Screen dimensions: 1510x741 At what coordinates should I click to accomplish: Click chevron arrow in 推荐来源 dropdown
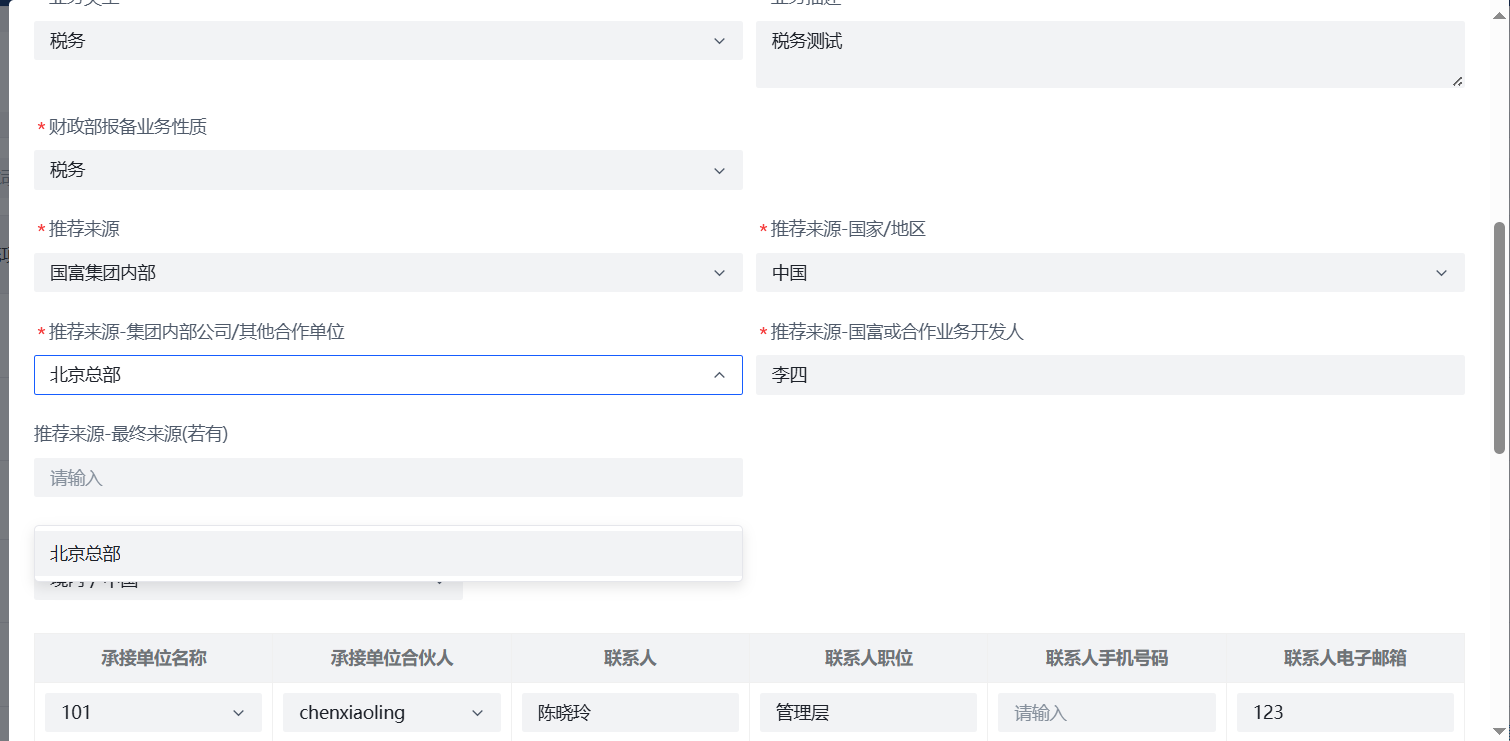(x=719, y=273)
